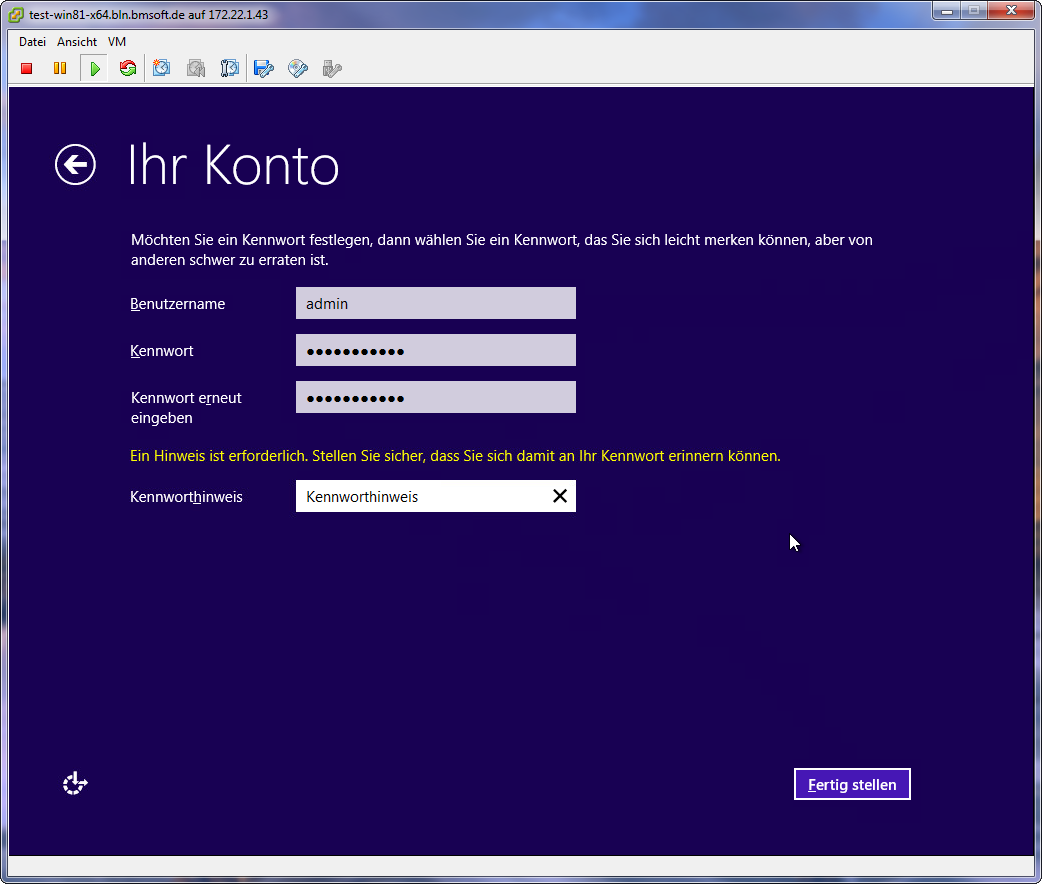Close the VMware console window
The width and height of the screenshot is (1042, 884).
1011,11
